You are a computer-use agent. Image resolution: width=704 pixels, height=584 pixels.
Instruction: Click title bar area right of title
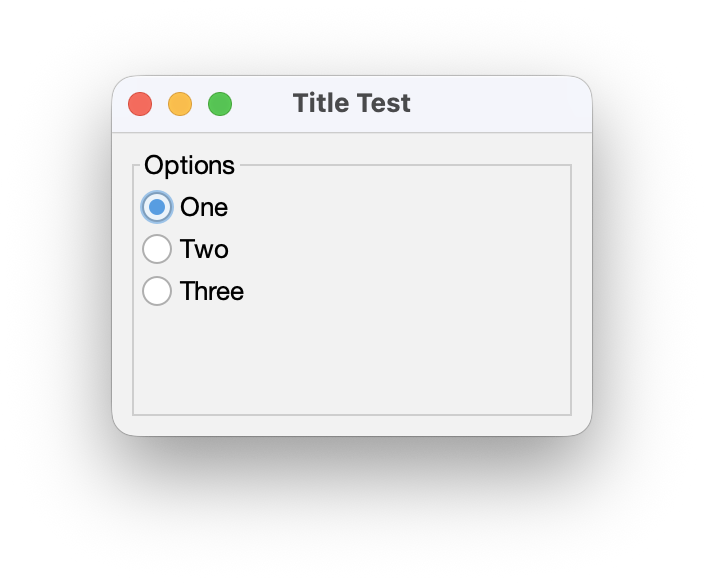(x=500, y=104)
